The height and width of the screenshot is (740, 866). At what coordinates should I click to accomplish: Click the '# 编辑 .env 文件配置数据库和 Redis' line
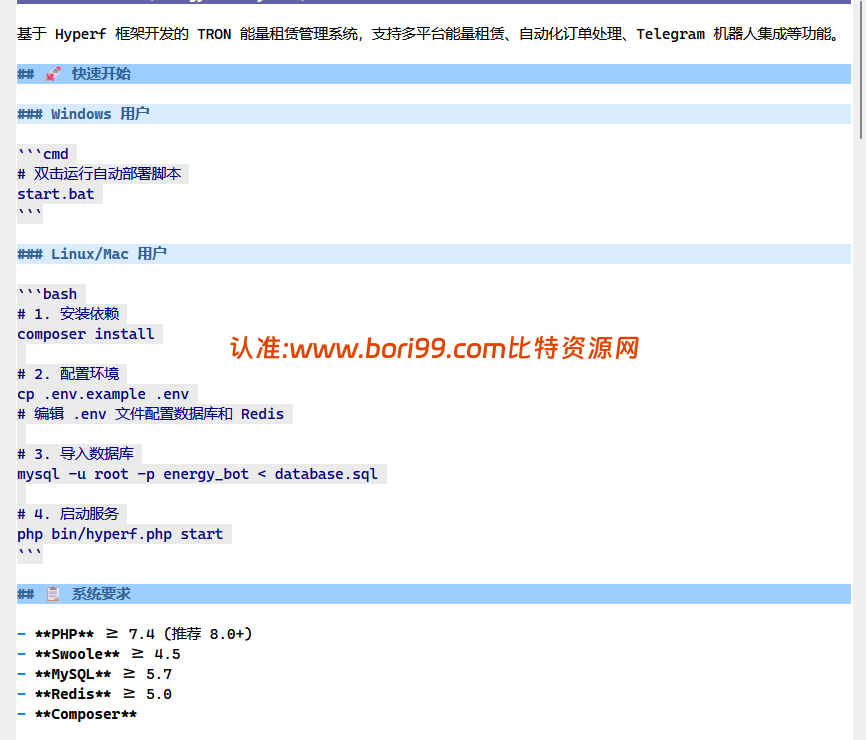[151, 414]
